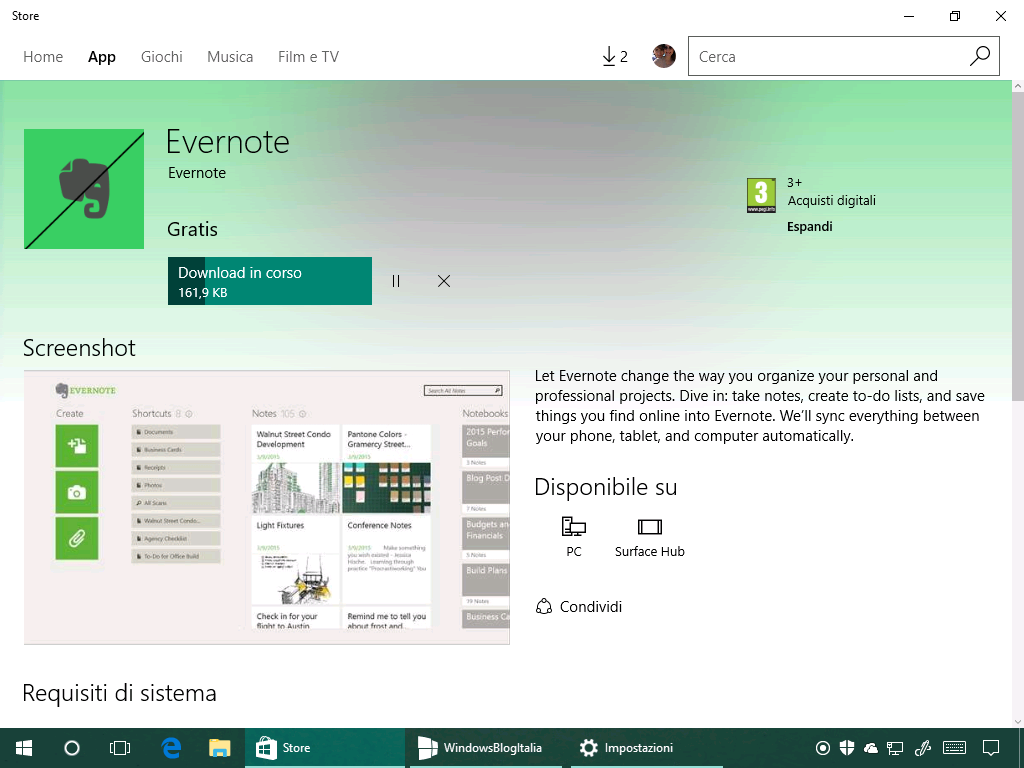The image size is (1024, 768).
Task: Select the Store taskbar button
Action: 325,748
